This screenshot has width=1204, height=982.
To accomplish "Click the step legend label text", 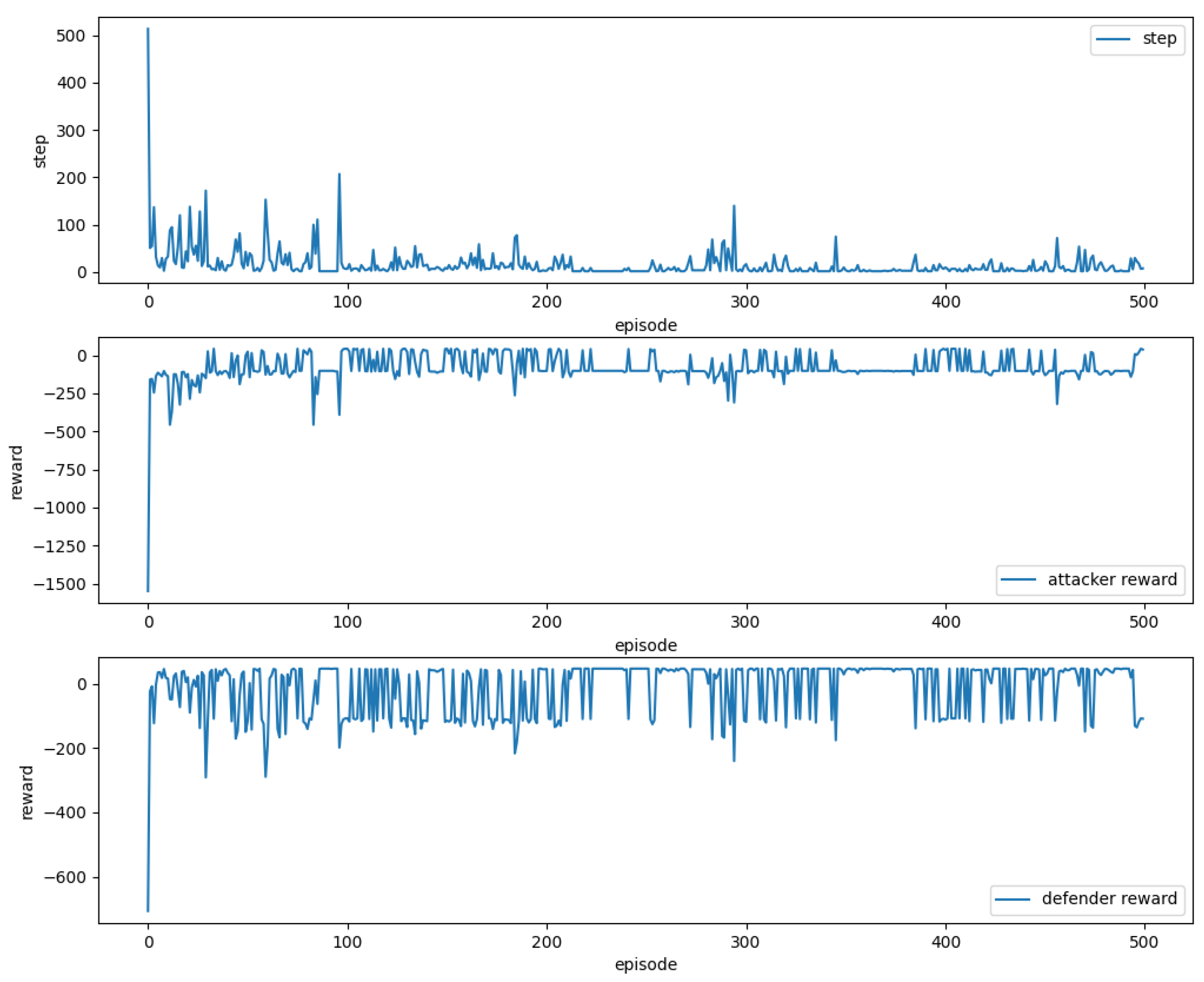I will pyautogui.click(x=1160, y=39).
